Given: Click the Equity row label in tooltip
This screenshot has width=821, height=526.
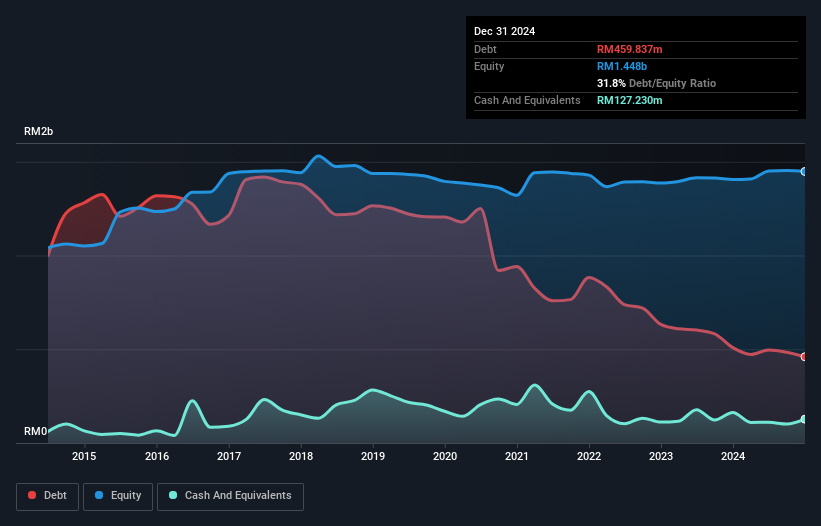Looking at the screenshot, I should (x=489, y=66).
